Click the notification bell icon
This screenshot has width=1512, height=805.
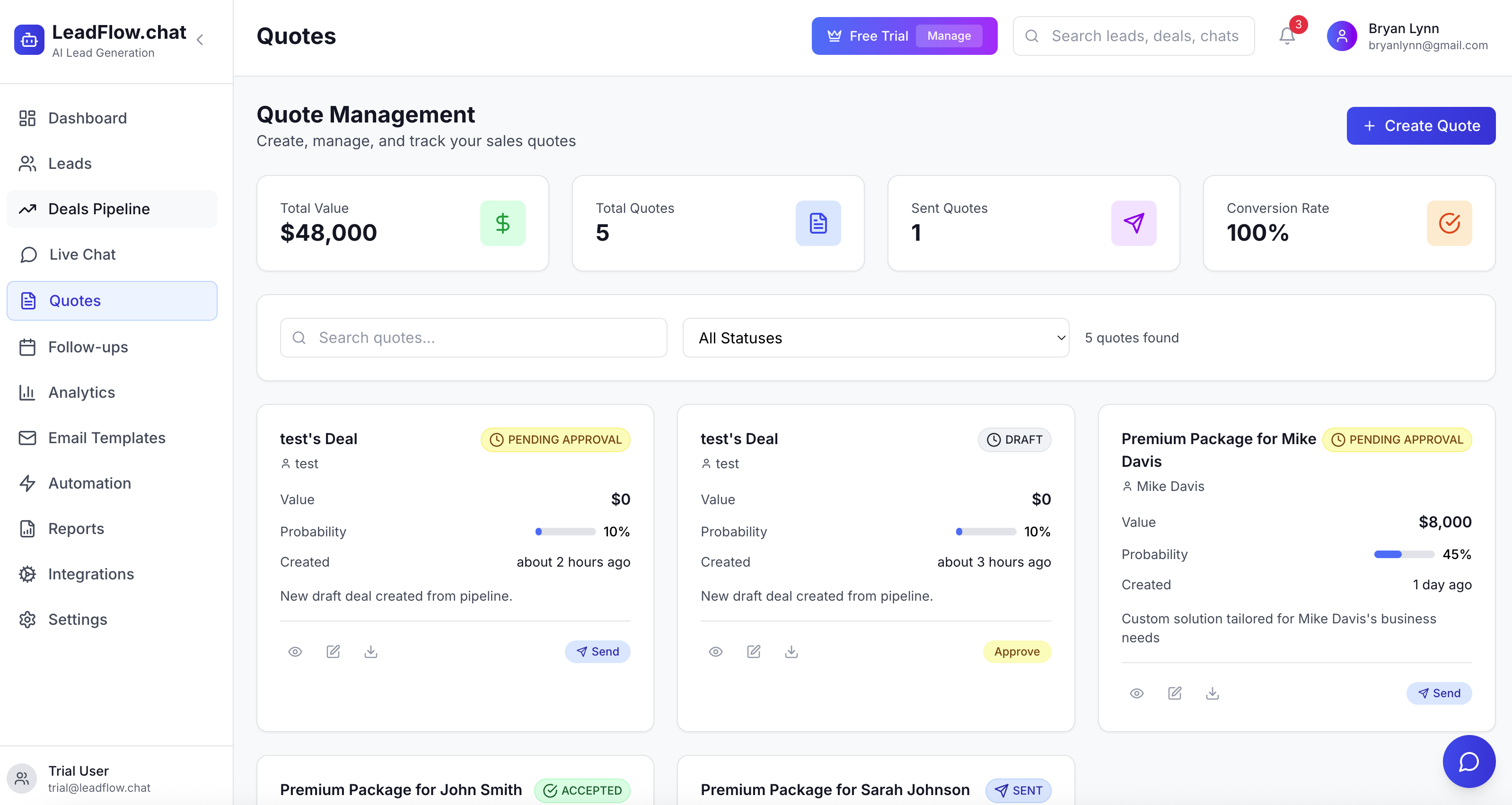[x=1287, y=36]
